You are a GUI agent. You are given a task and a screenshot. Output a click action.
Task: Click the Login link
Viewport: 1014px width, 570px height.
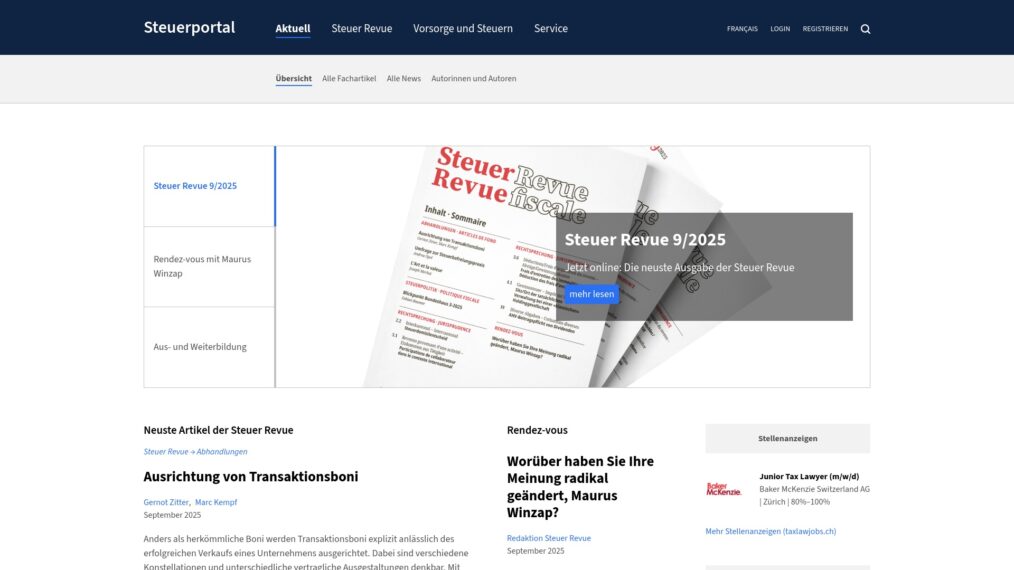point(780,29)
